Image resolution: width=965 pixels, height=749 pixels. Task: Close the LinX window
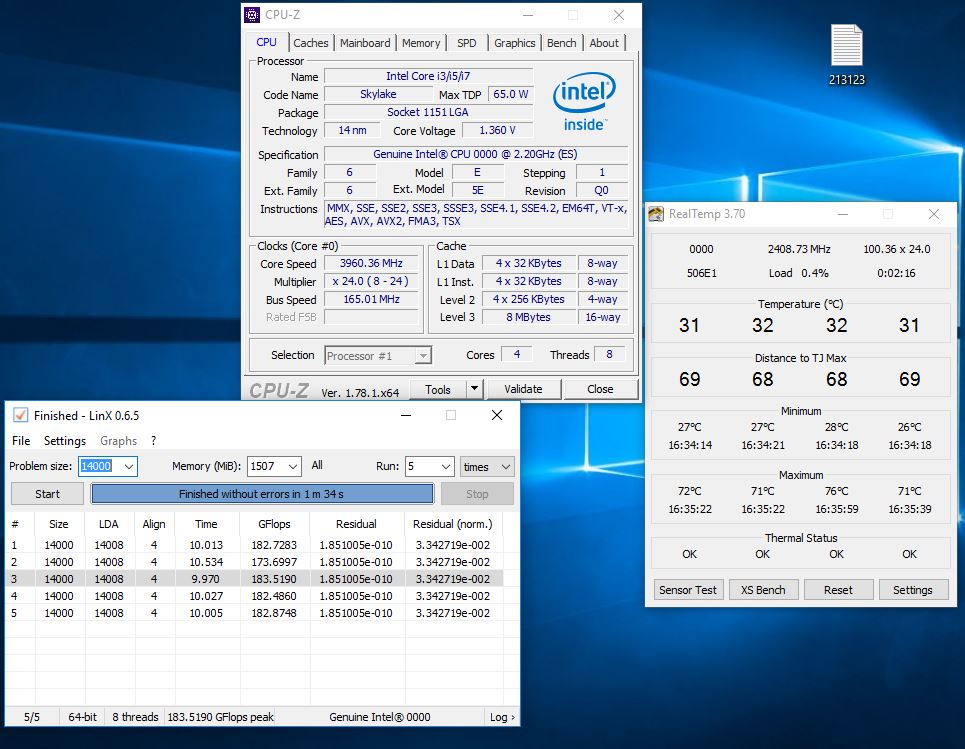497,415
